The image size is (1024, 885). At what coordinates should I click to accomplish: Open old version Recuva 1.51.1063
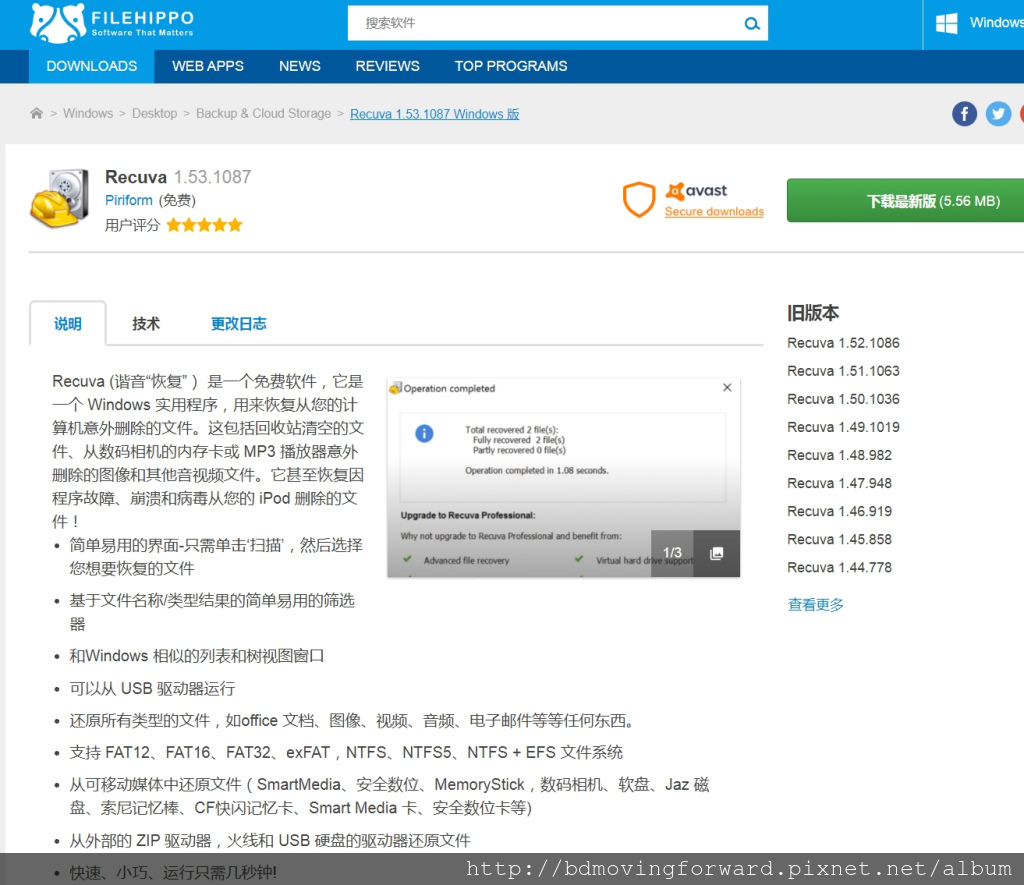(x=843, y=371)
